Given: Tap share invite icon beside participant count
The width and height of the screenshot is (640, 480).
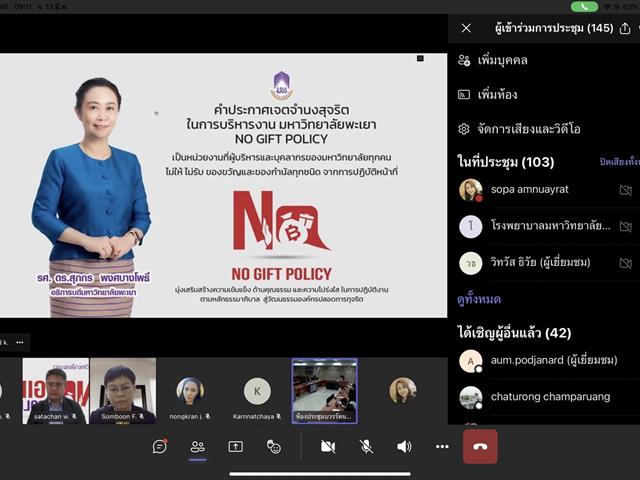Looking at the screenshot, I should click(x=625, y=28).
